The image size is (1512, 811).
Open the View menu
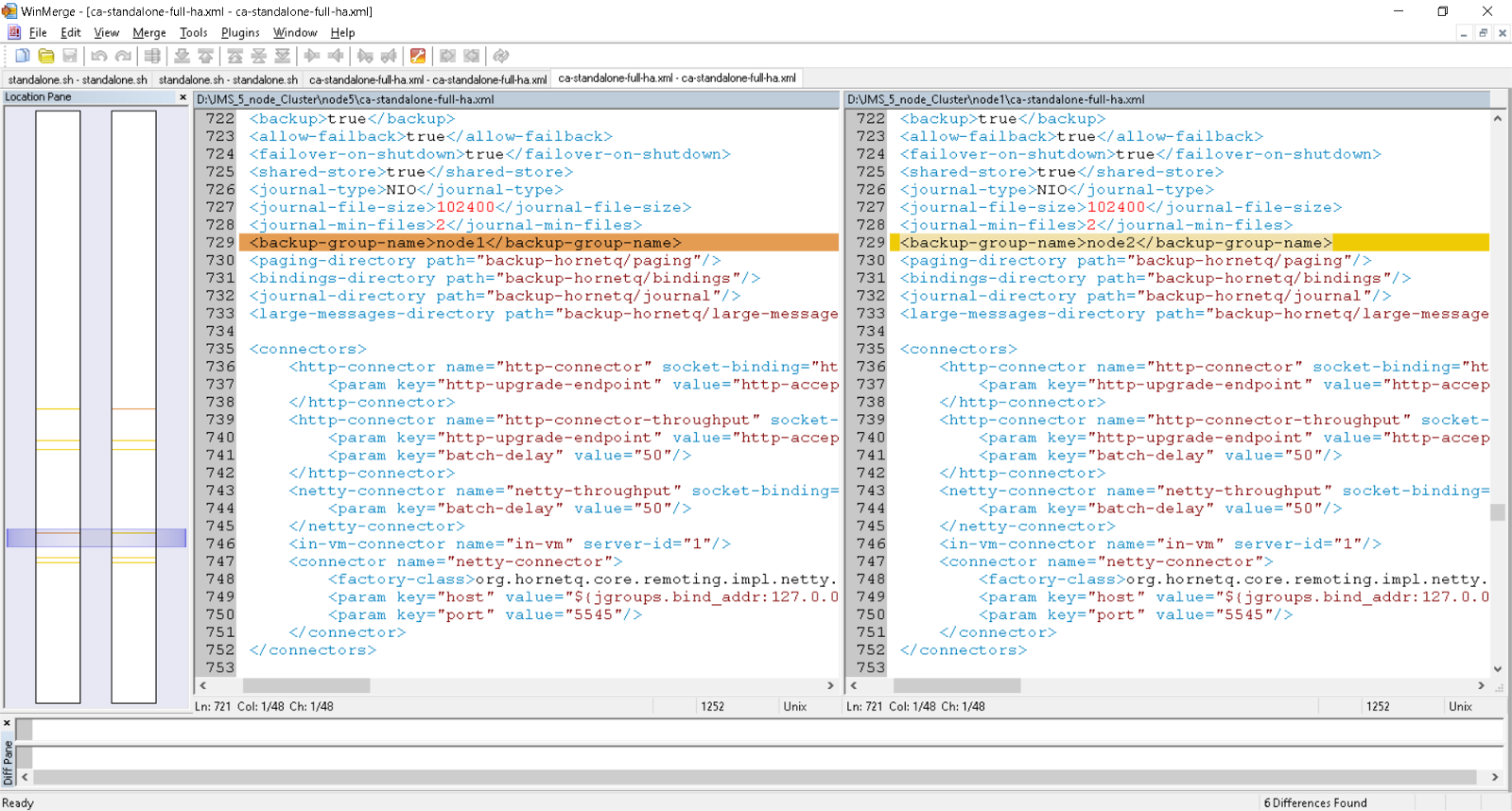[107, 32]
